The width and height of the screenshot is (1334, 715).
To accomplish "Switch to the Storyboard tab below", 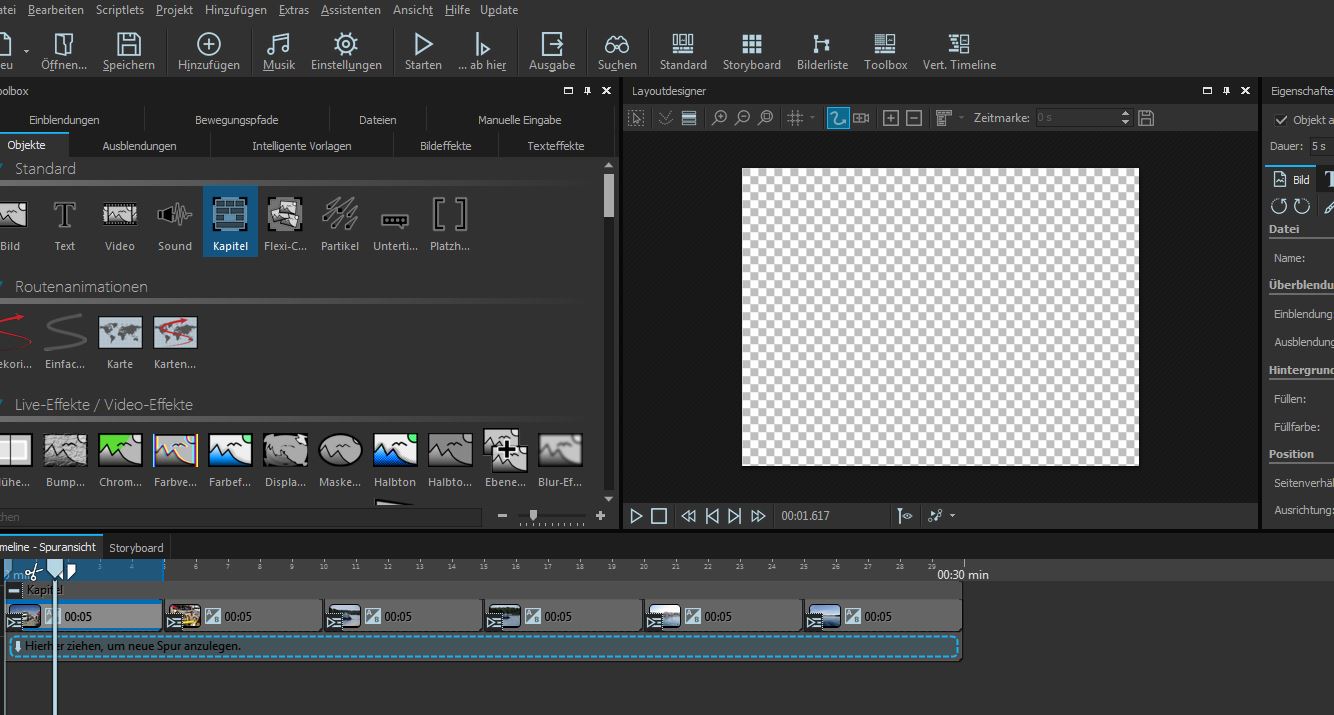I will (x=136, y=548).
